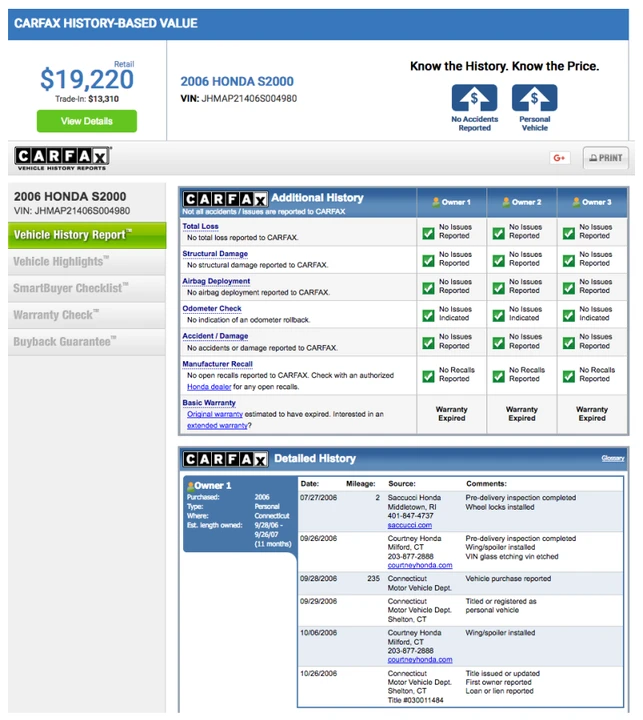Click the Owner 3 person icon in table header
643x720 pixels.
(x=576, y=202)
